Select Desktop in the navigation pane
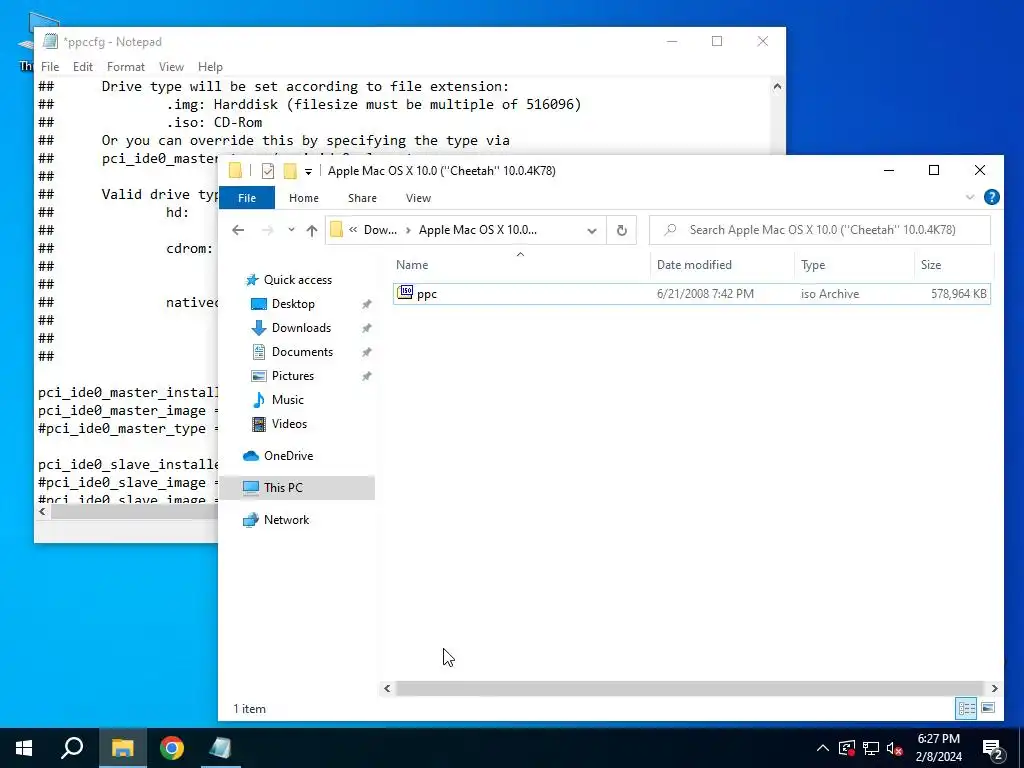Viewport: 1024px width, 768px height. [293, 304]
